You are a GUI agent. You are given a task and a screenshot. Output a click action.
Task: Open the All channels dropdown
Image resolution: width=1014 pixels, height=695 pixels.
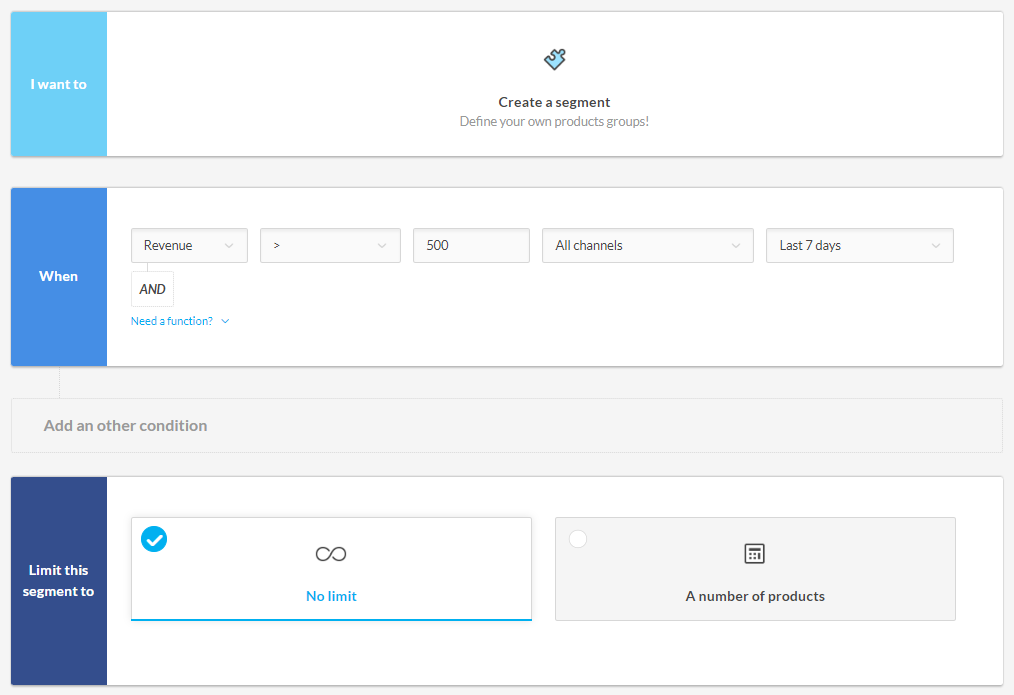coord(647,246)
